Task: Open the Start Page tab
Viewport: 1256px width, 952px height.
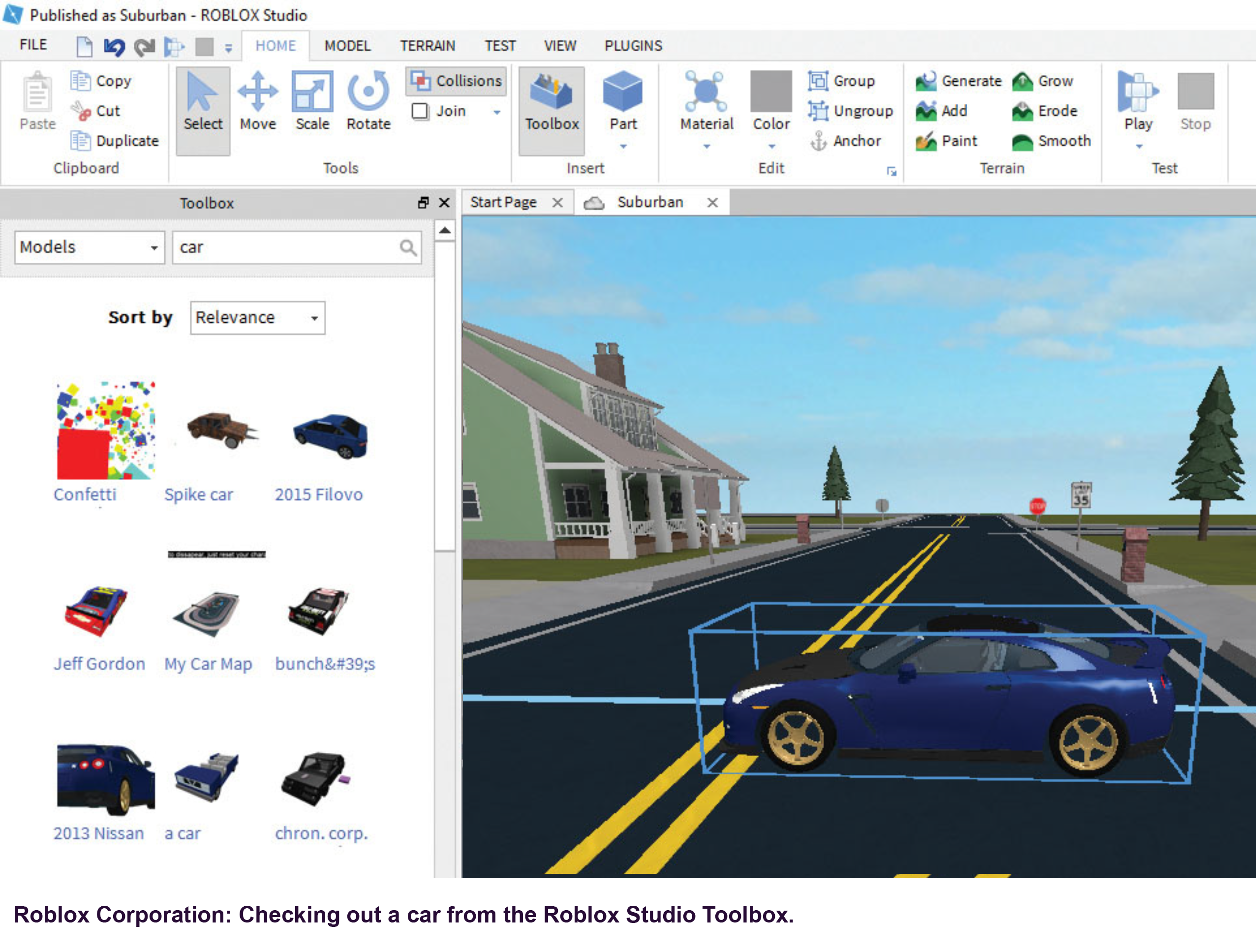Action: (502, 202)
